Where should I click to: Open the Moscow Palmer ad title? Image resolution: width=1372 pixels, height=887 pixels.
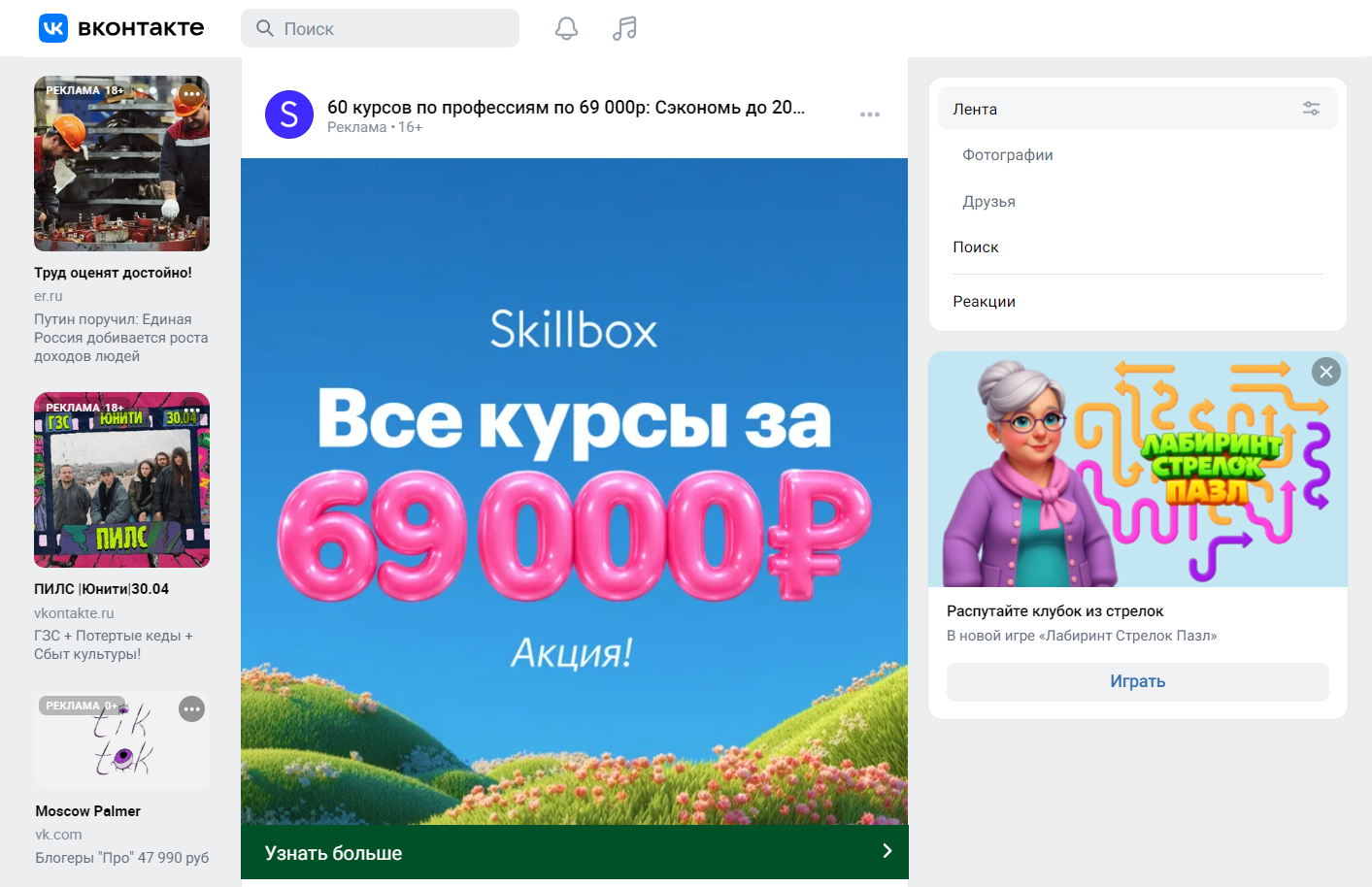click(x=87, y=811)
